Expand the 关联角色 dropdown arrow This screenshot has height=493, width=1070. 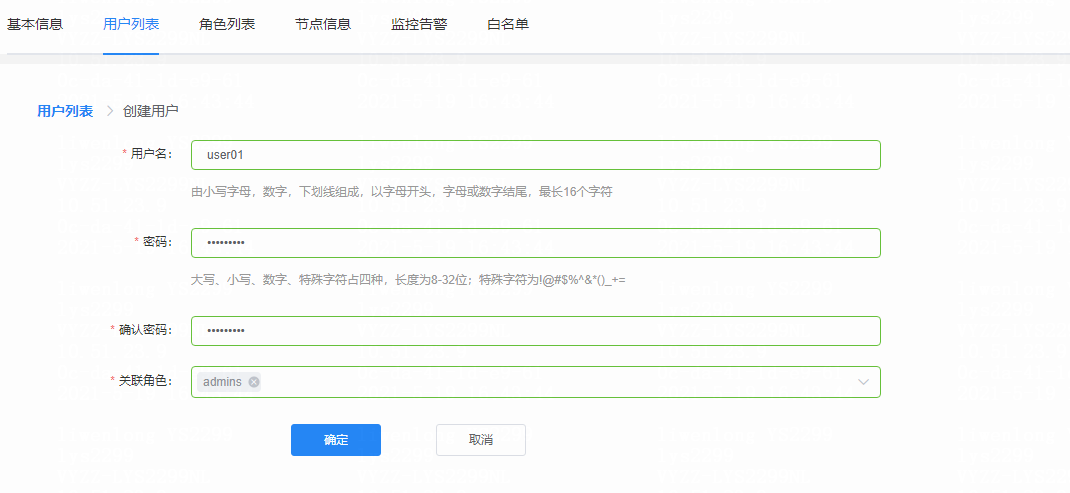click(863, 382)
